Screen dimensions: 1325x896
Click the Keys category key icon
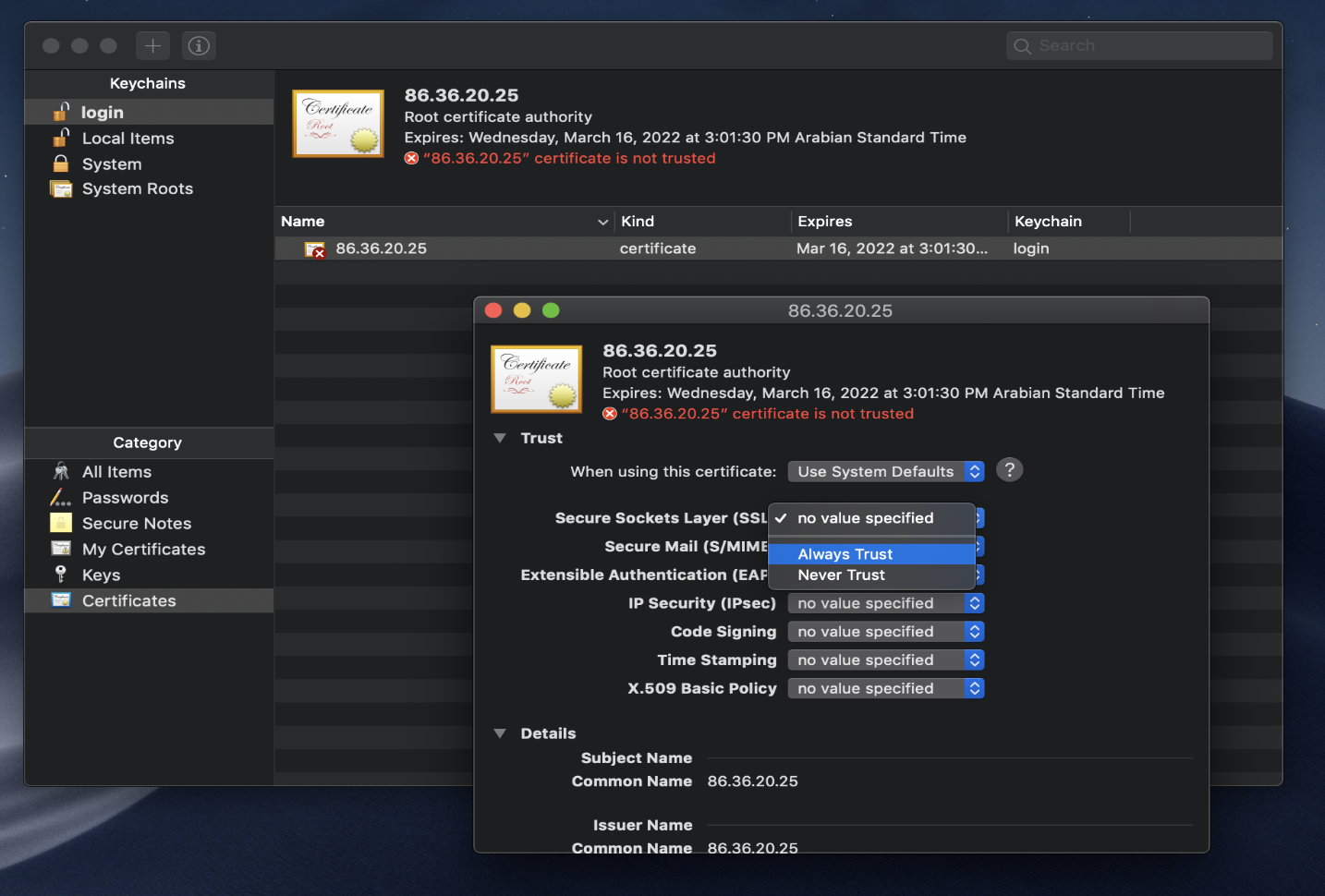pos(61,575)
